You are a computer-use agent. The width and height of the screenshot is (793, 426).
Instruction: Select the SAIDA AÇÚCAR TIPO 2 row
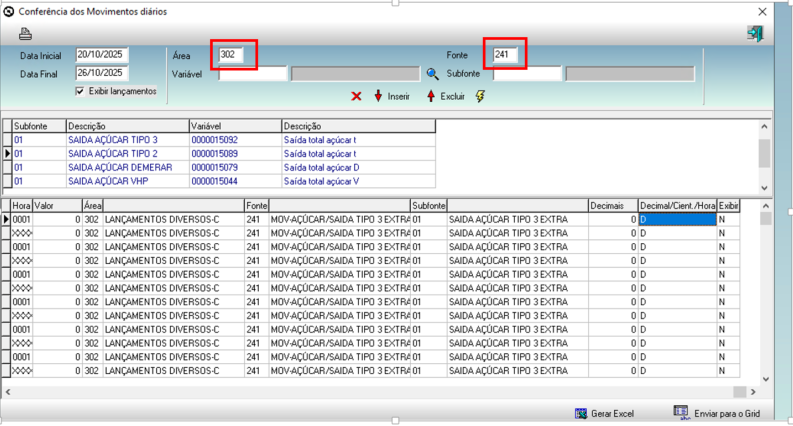tap(219, 153)
